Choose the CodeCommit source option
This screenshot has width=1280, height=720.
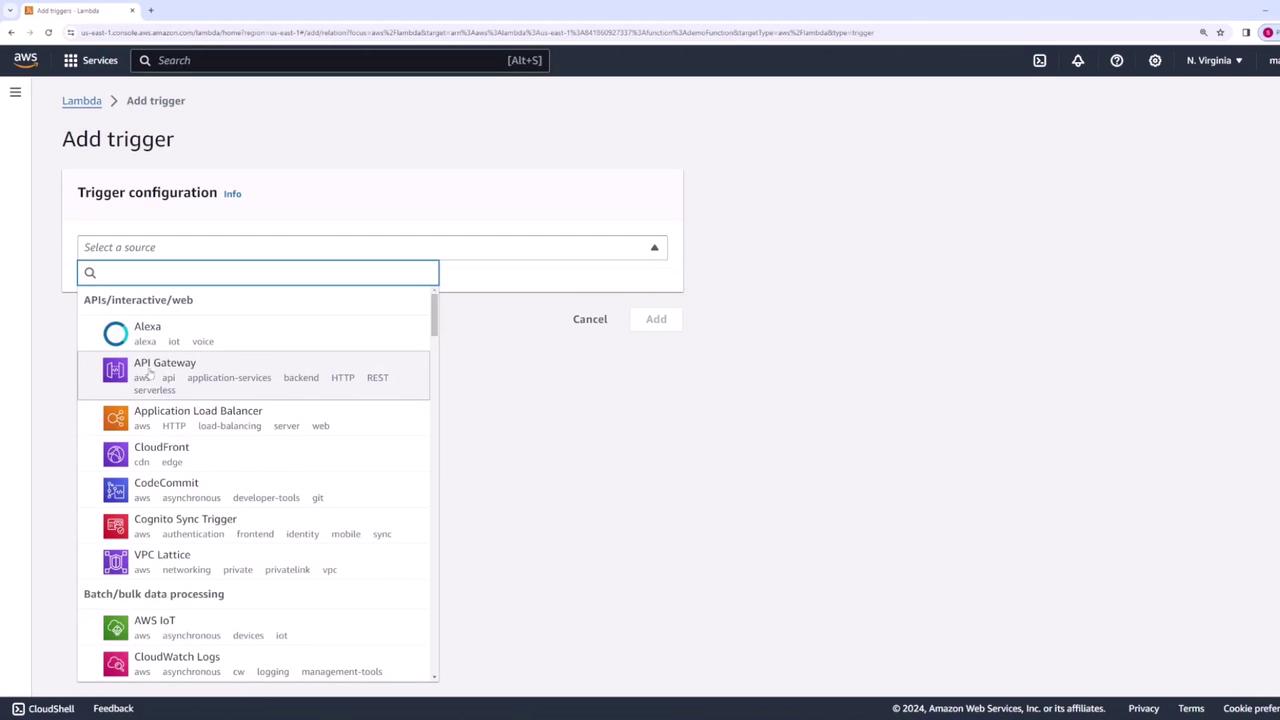[x=254, y=489]
